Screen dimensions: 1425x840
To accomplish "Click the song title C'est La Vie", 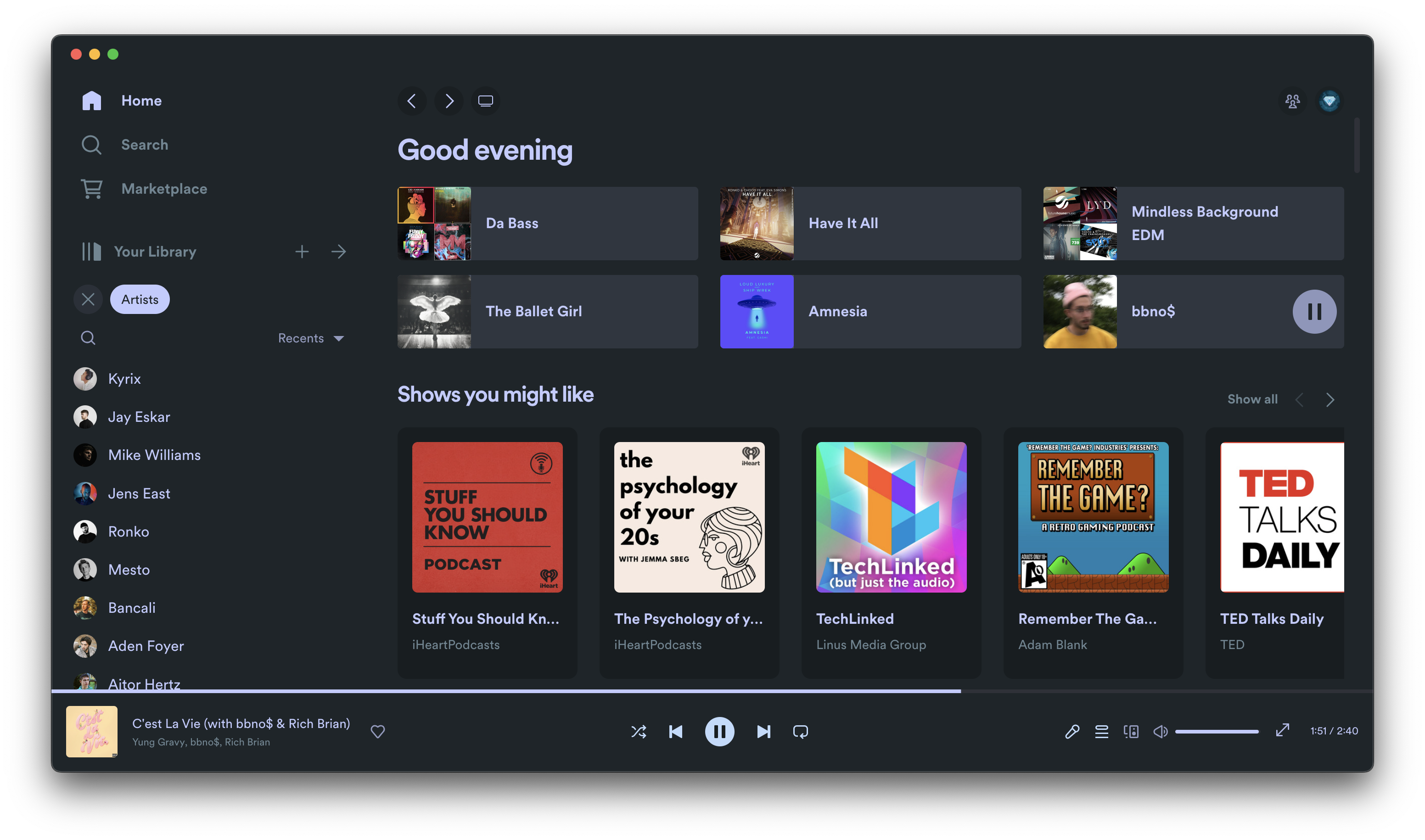I will click(241, 723).
